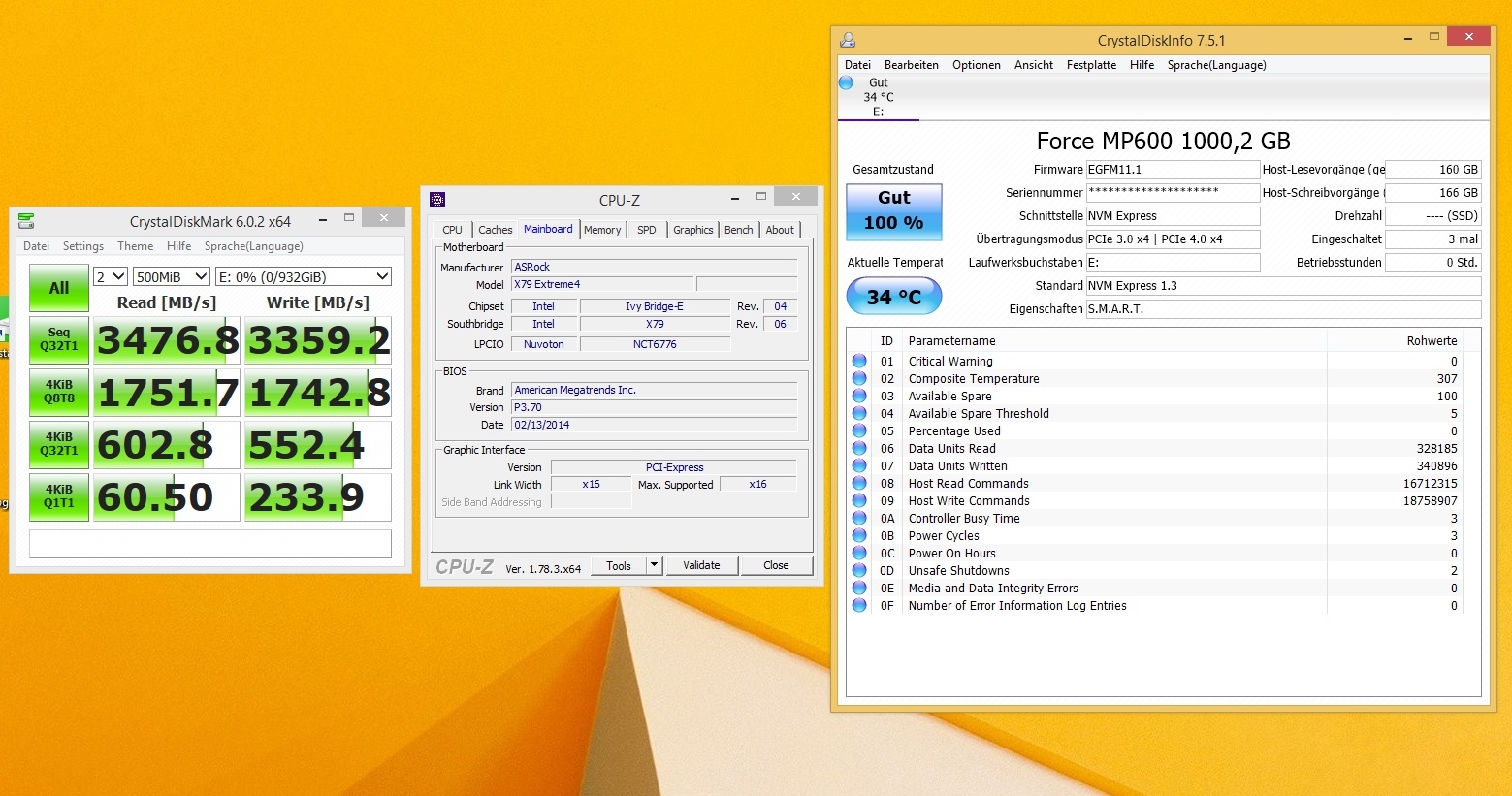The height and width of the screenshot is (796, 1512).
Task: Click the masked Seriennummer field
Action: [x=1173, y=193]
